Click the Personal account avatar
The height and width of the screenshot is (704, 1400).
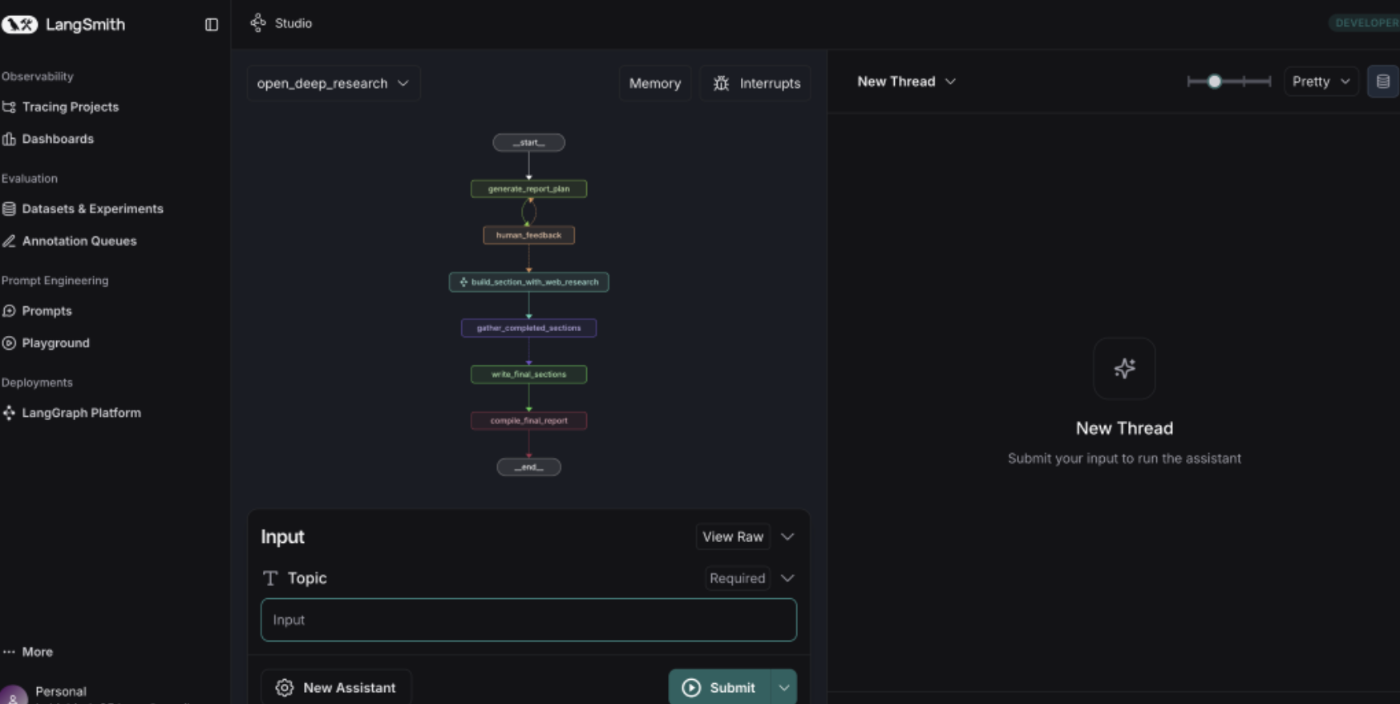[13, 696]
